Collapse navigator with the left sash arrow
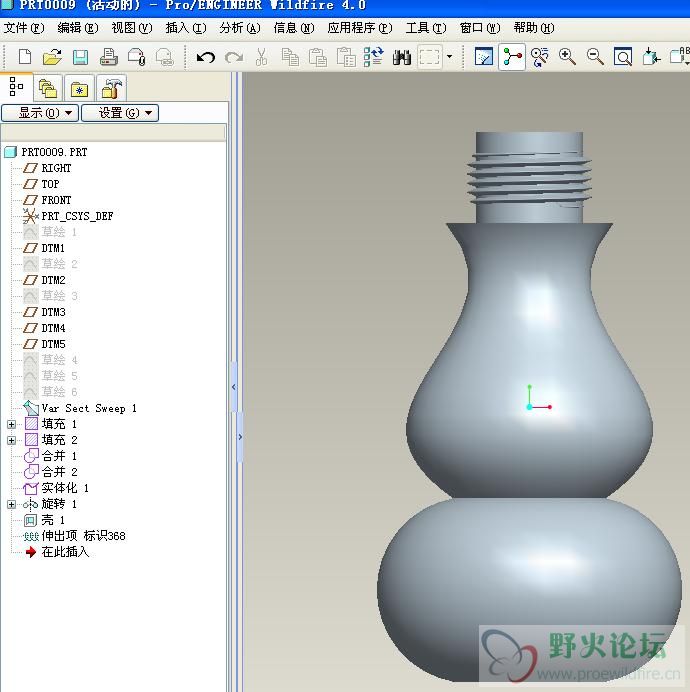690x692 pixels. tap(234, 387)
